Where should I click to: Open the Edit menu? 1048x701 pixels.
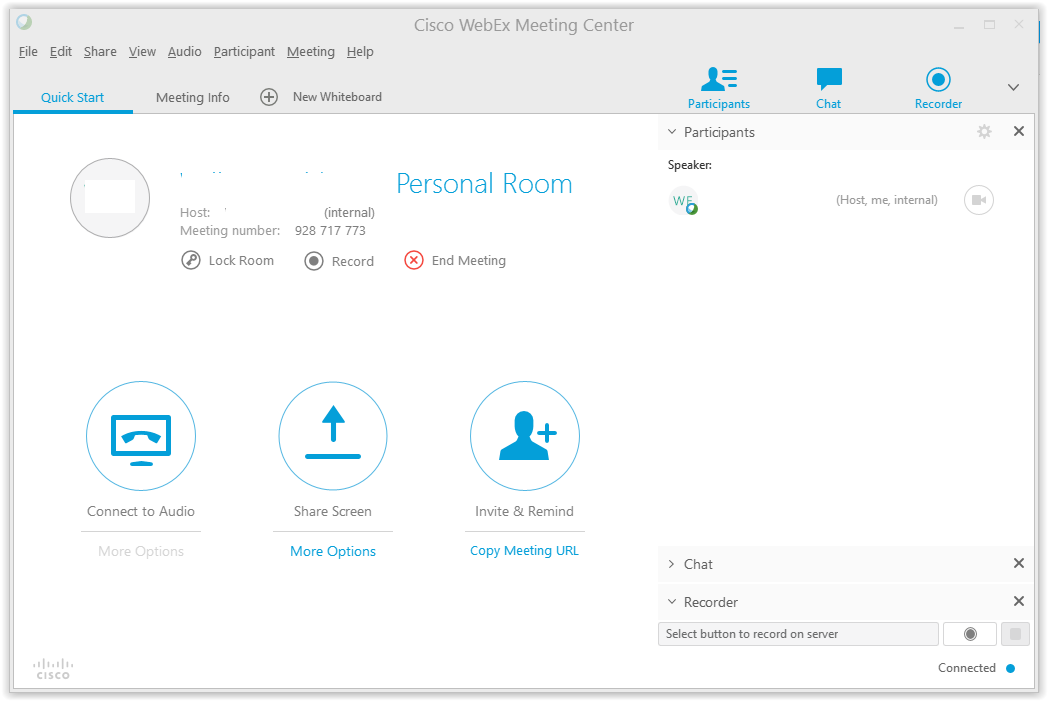click(61, 51)
